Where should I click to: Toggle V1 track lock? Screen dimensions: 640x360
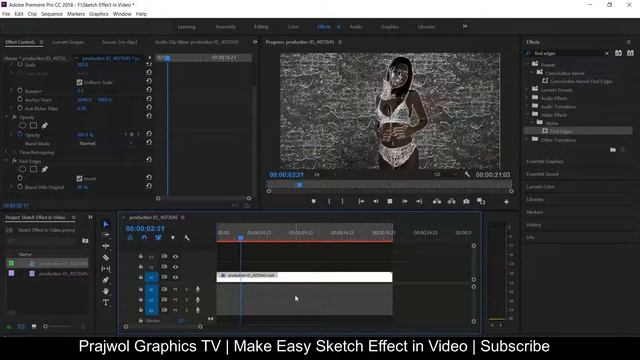click(140, 277)
